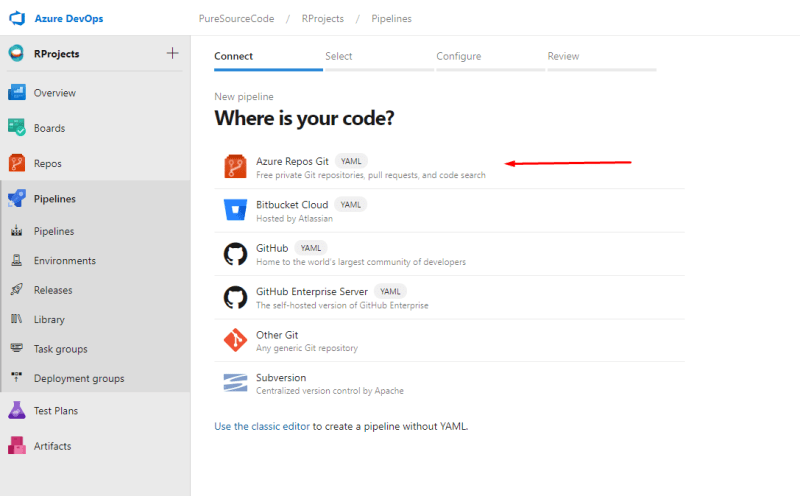Click 'The self-hosted version of GitHub Enterprise' text
The image size is (800, 496).
coord(342,305)
